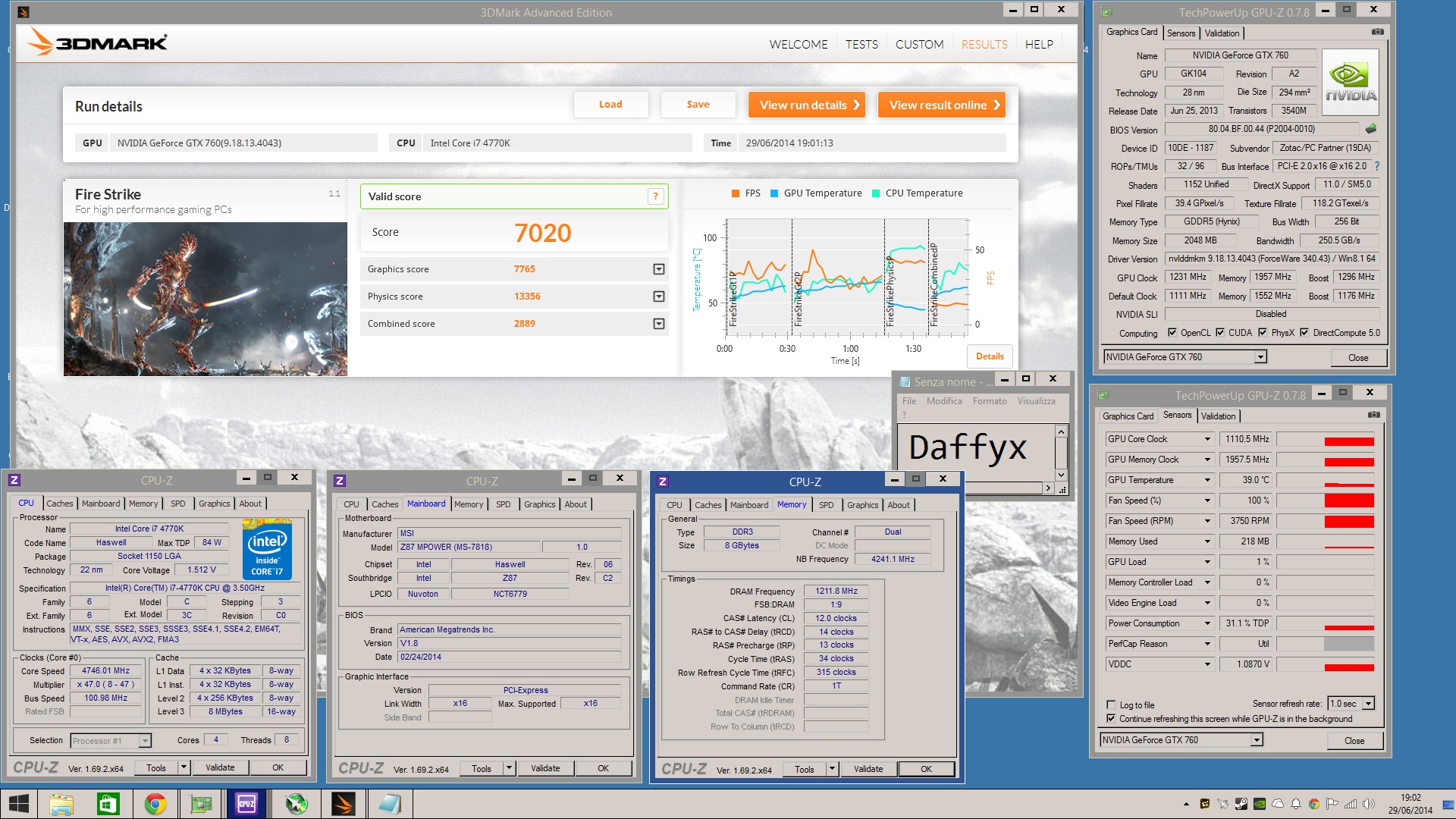Open the Action Center flag tray icon
The width and height of the screenshot is (1456, 819).
coord(1332,804)
